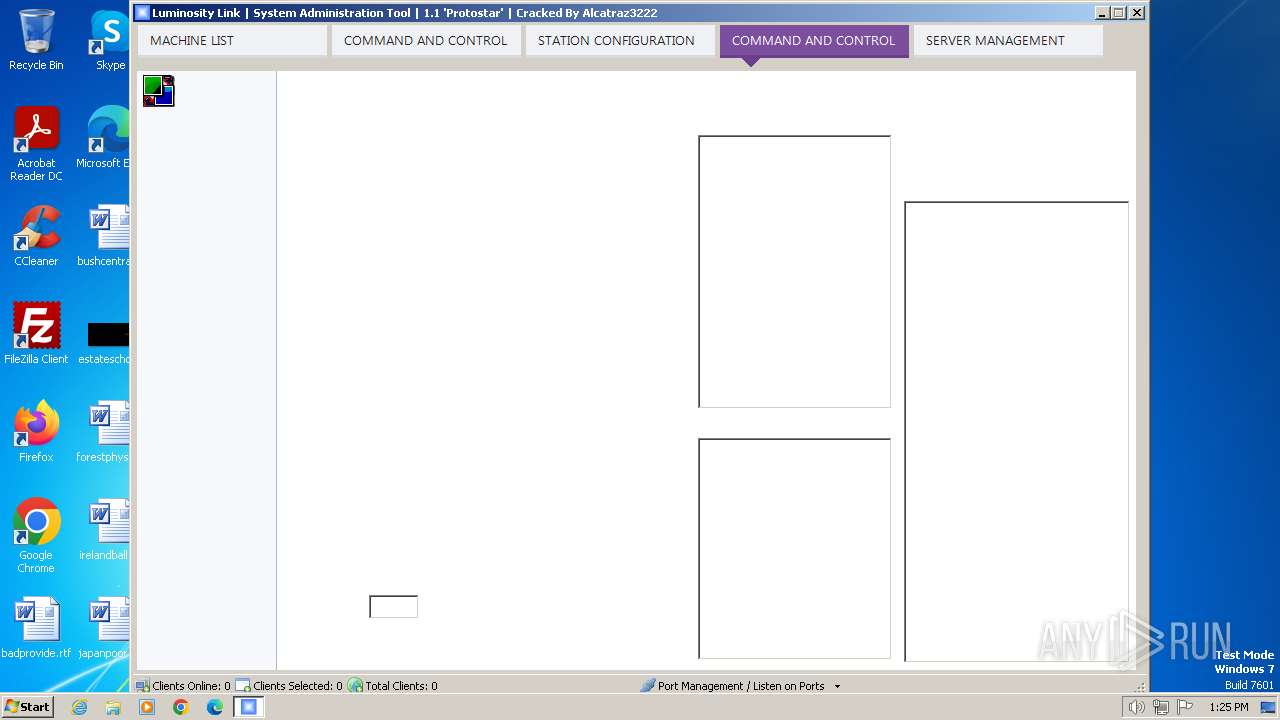Select the Google Chrome desktop icon
The height and width of the screenshot is (720, 1280).
pyautogui.click(x=36, y=536)
